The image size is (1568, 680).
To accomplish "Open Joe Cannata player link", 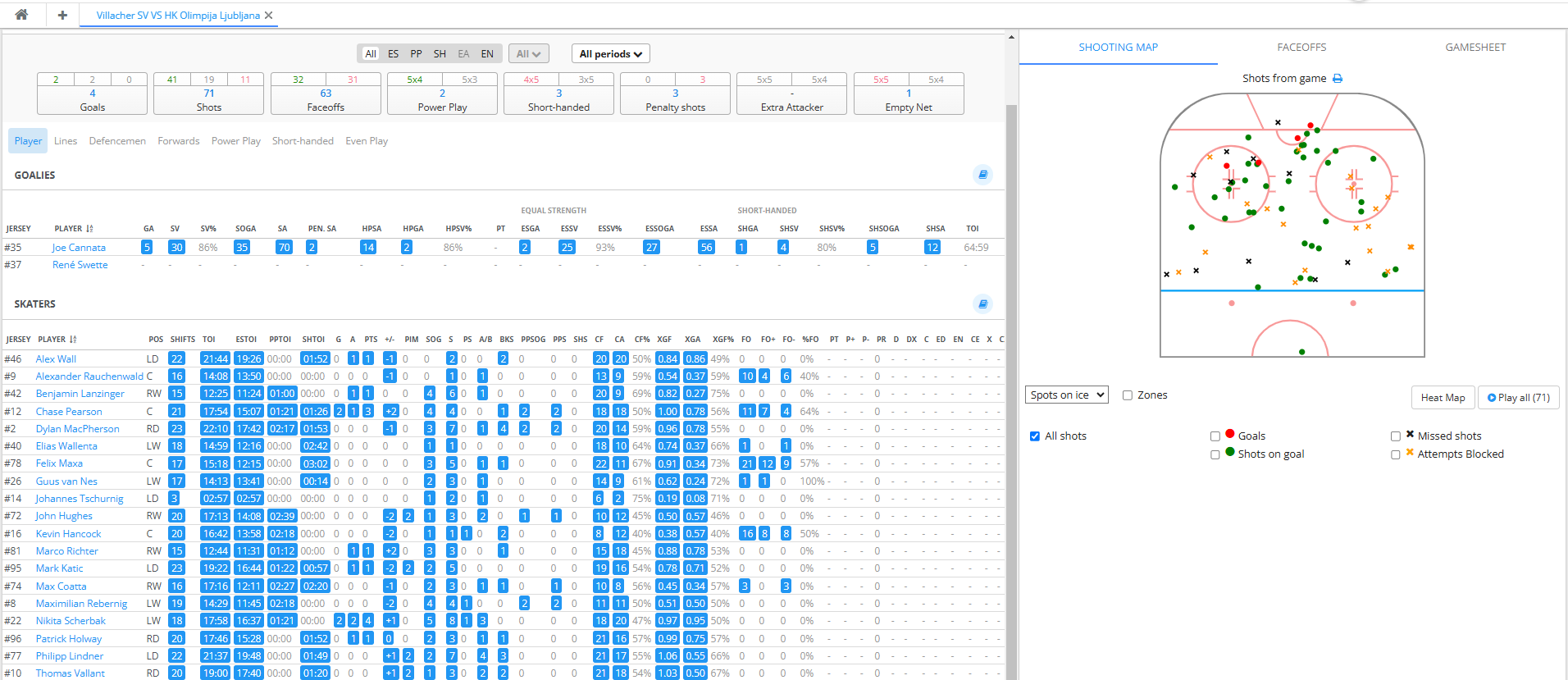I will click(x=79, y=248).
